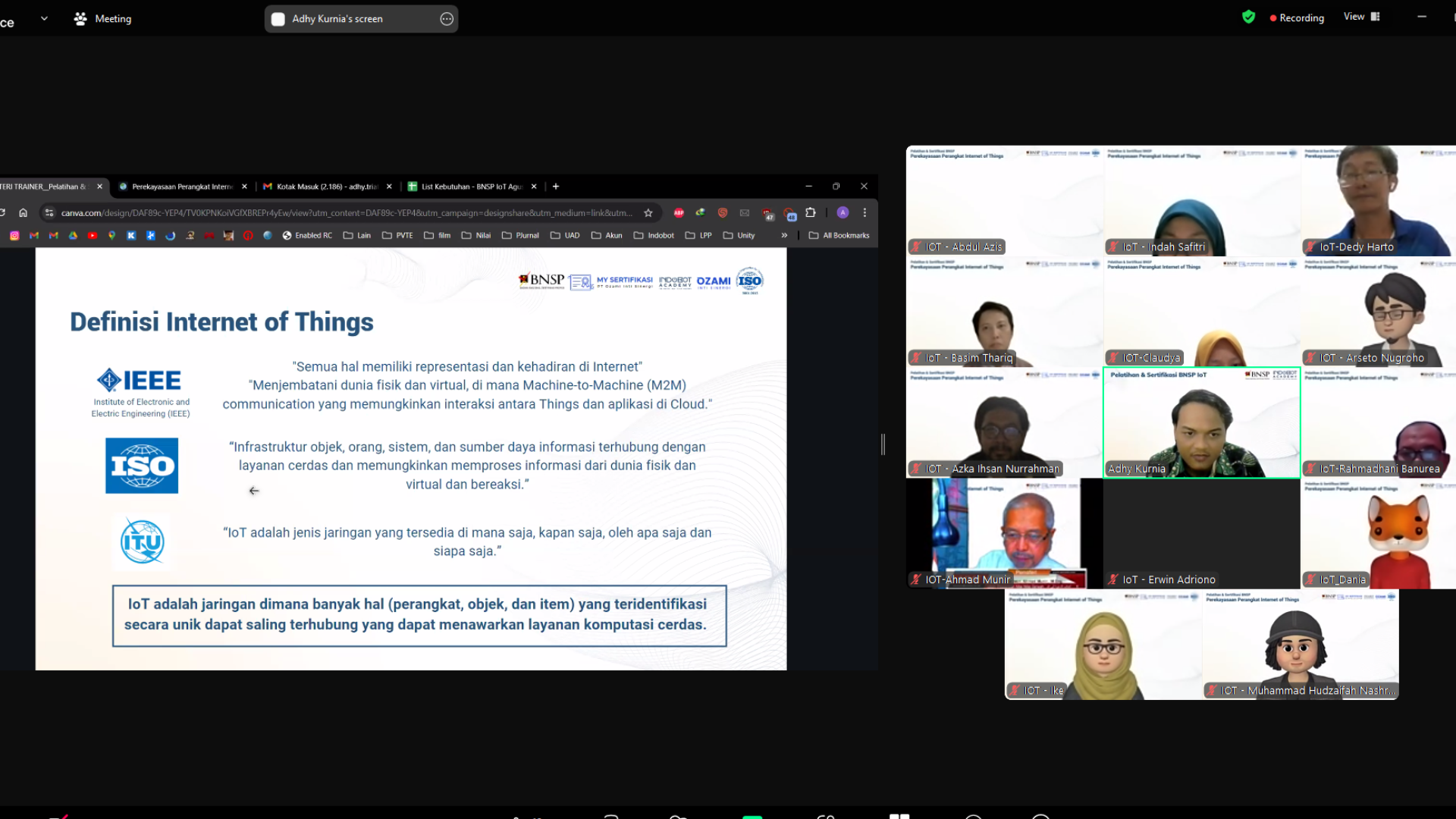Select IoT - Abdul Azis video tile

[1004, 200]
